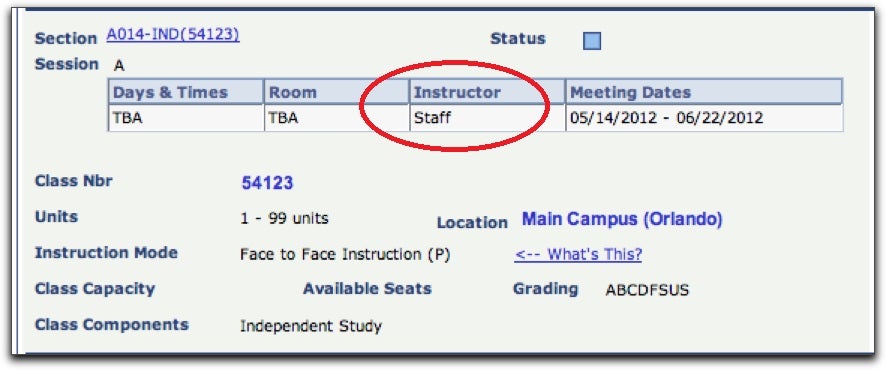Screen dimensions: 886x370
Task: Click the Meeting Dates column header
Action: point(704,92)
